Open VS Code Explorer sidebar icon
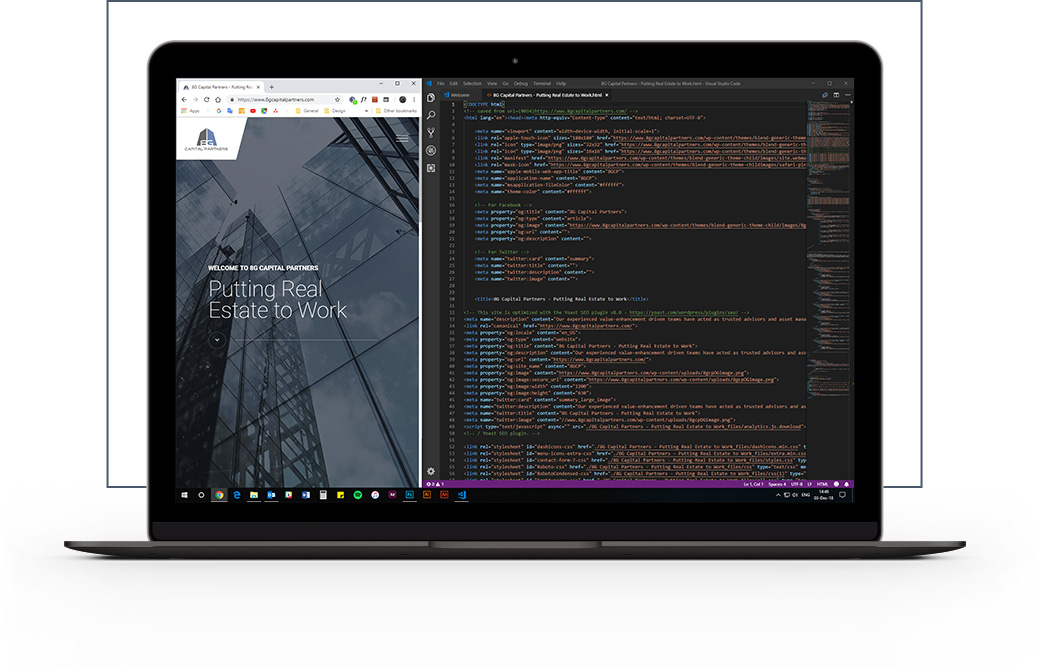The height and width of the screenshot is (667, 1038). (431, 97)
